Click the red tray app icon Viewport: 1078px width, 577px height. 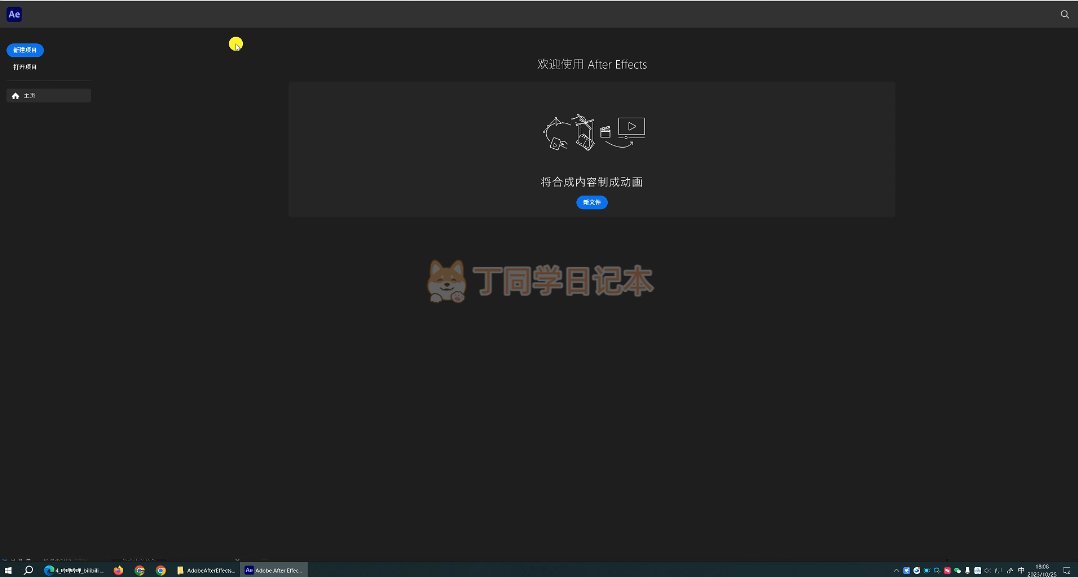(x=947, y=571)
